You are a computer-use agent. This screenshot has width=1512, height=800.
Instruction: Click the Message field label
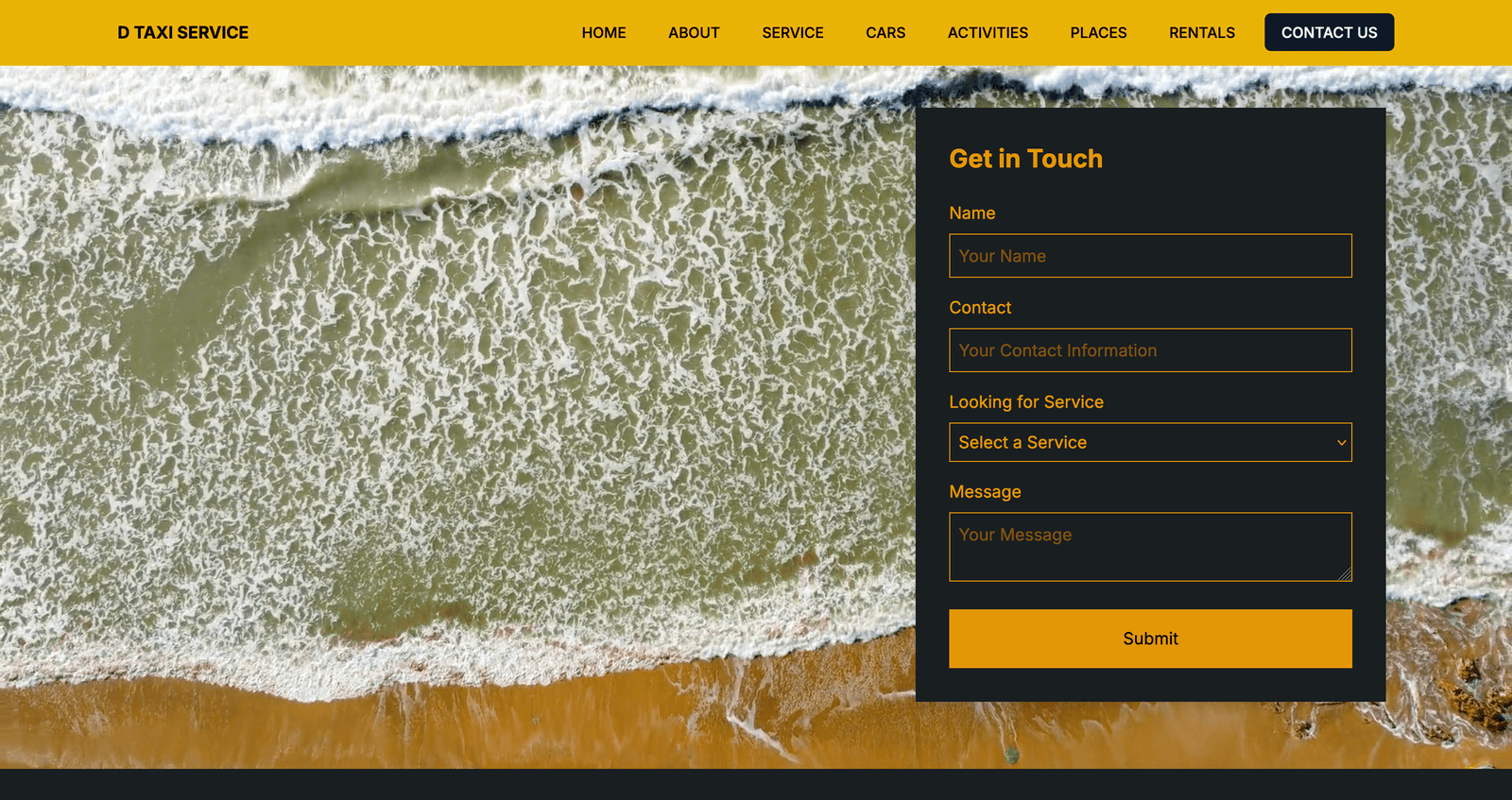click(985, 492)
